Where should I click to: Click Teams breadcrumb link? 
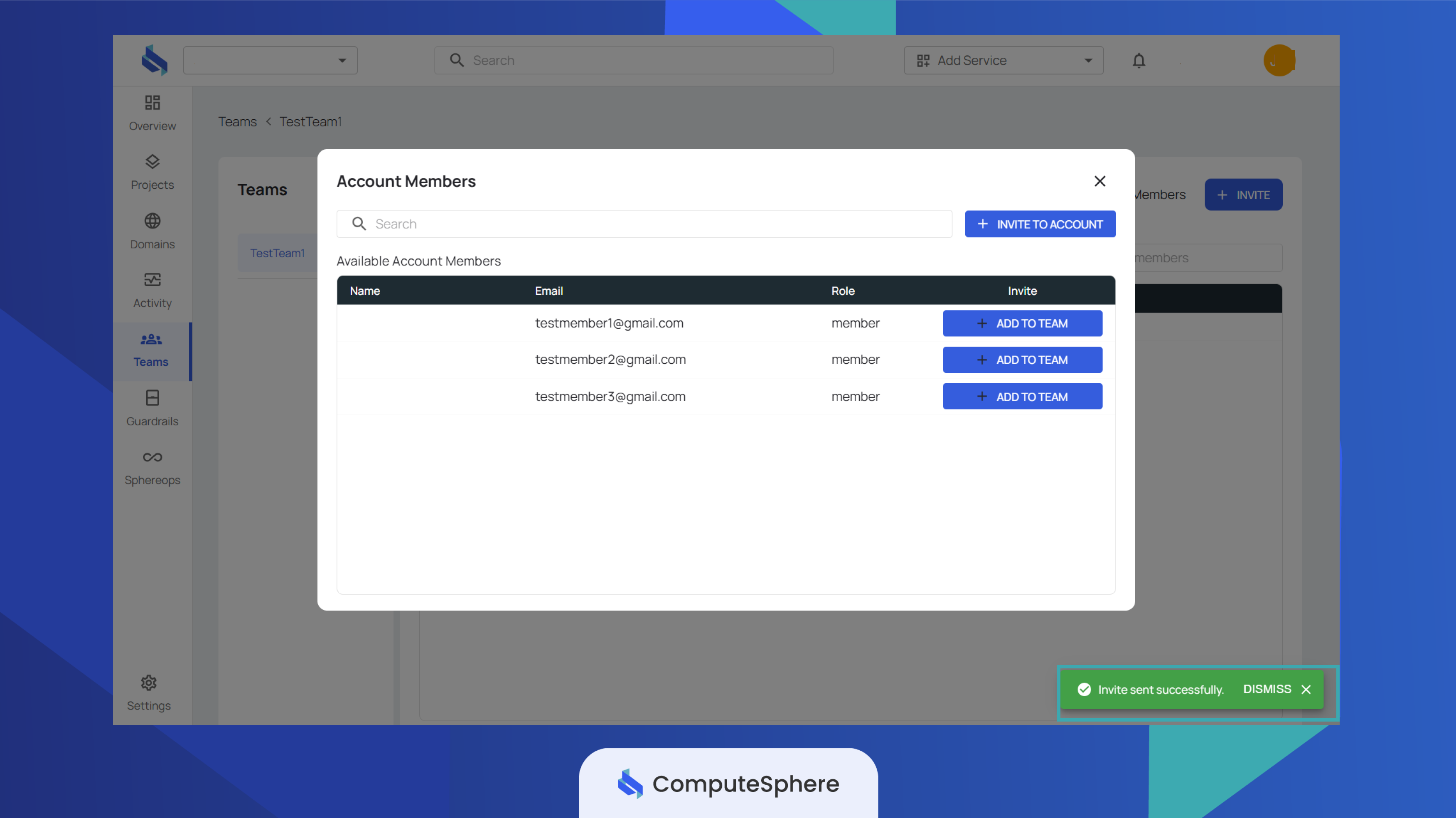(237, 121)
